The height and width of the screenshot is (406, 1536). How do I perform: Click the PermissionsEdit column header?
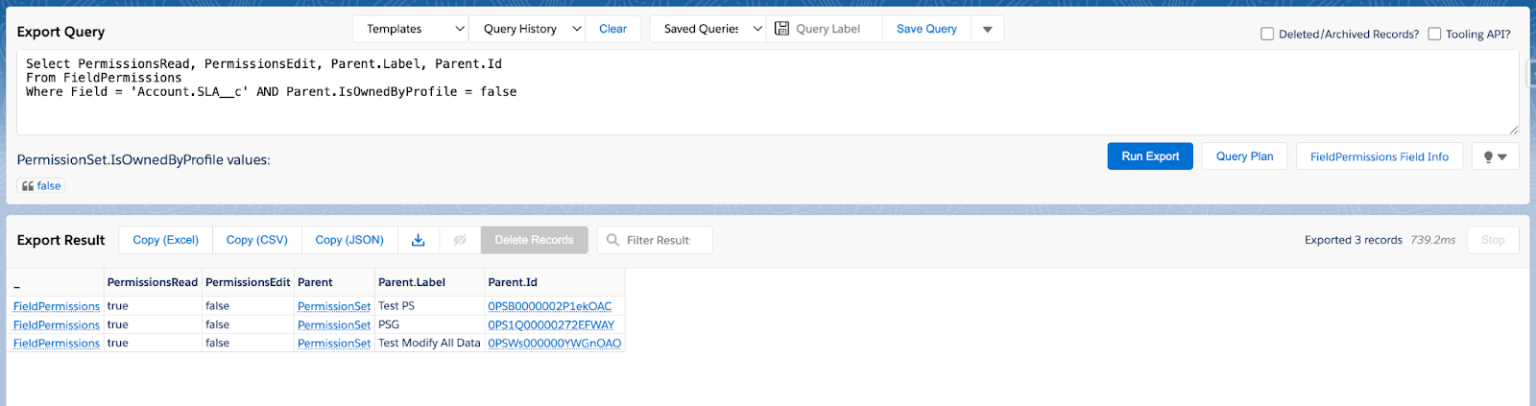pos(248,282)
